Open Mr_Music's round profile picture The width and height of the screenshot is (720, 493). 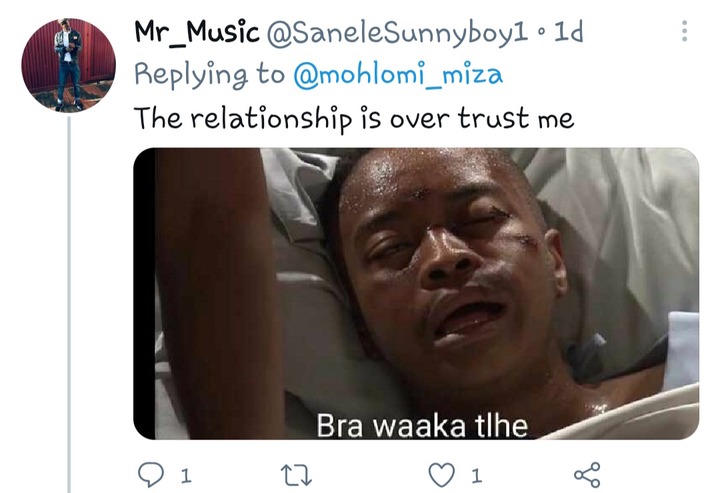point(68,65)
